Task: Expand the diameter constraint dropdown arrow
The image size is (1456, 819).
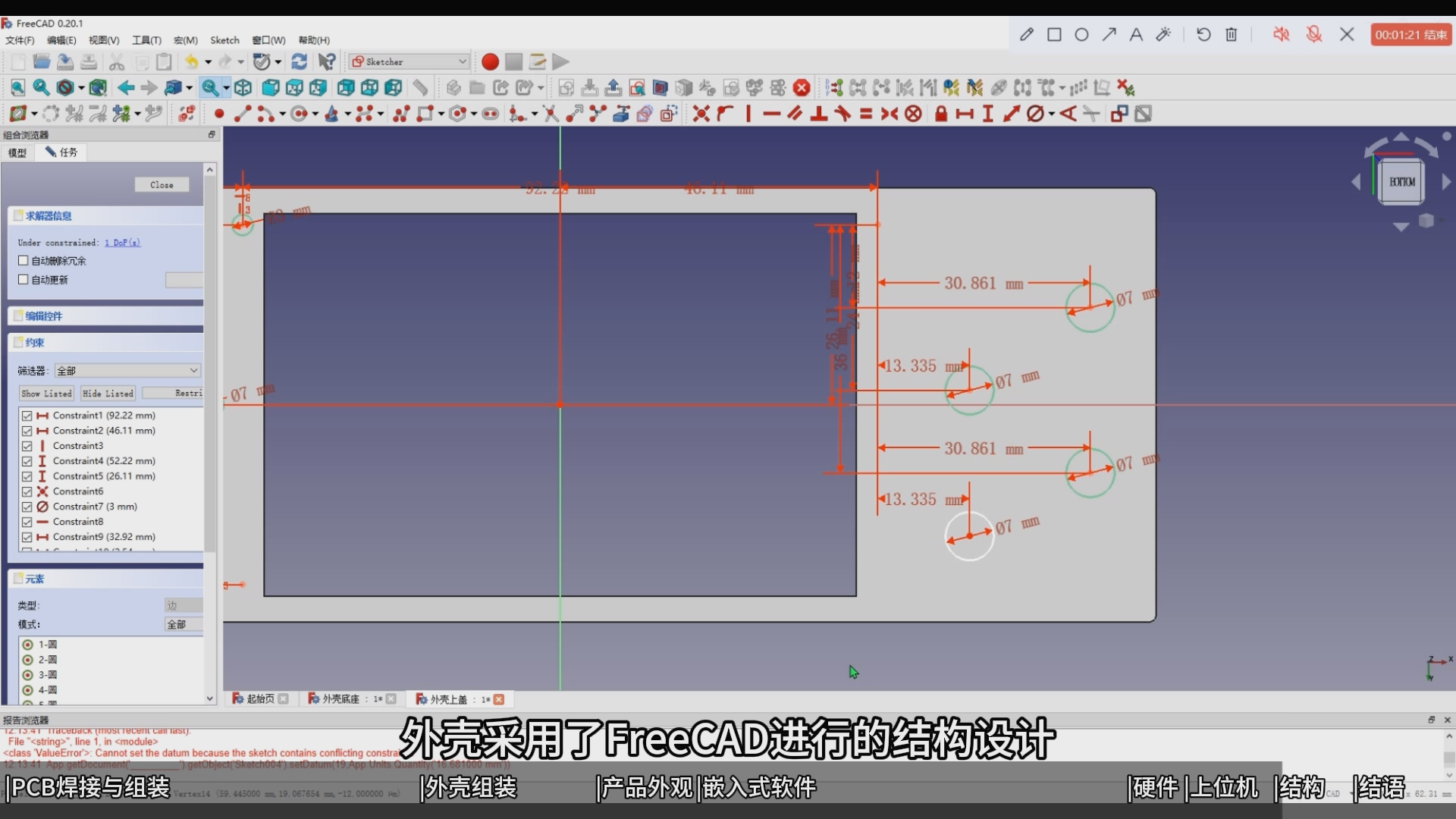Action: click(x=1052, y=114)
